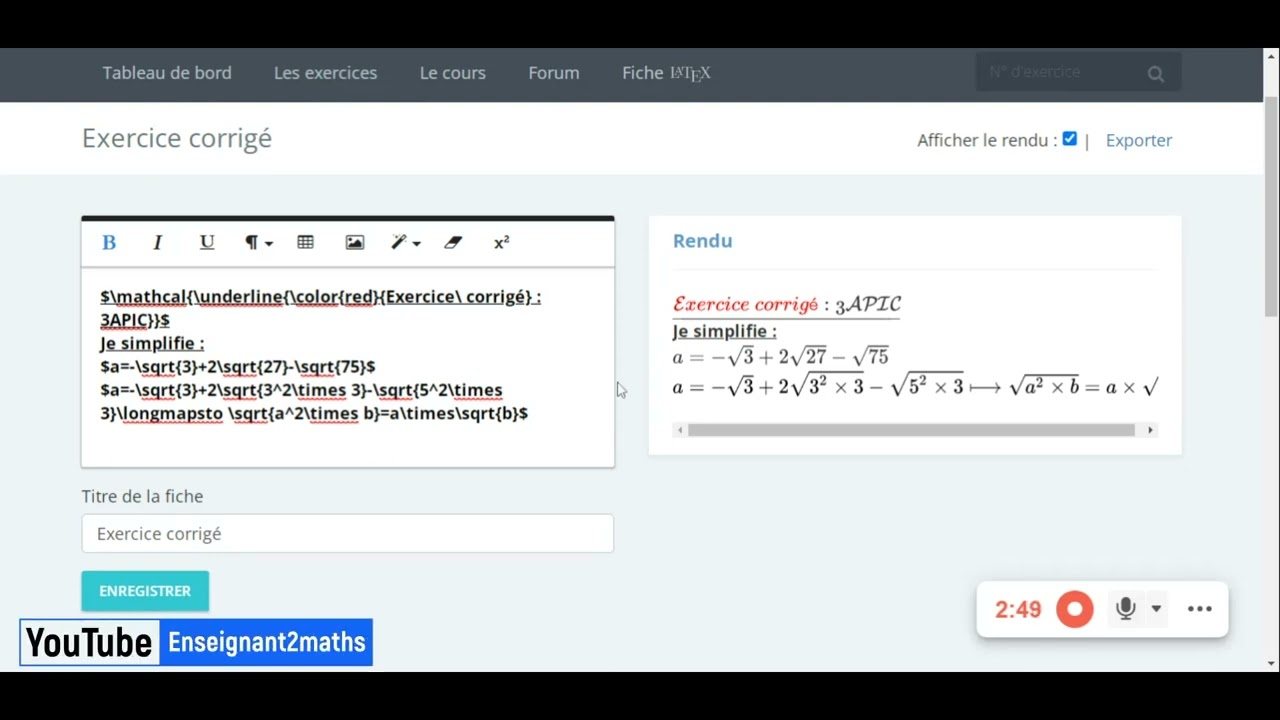Toggle bold formatting in editor toolbar
Screen dimensions: 1280x720
pyautogui.click(x=109, y=243)
